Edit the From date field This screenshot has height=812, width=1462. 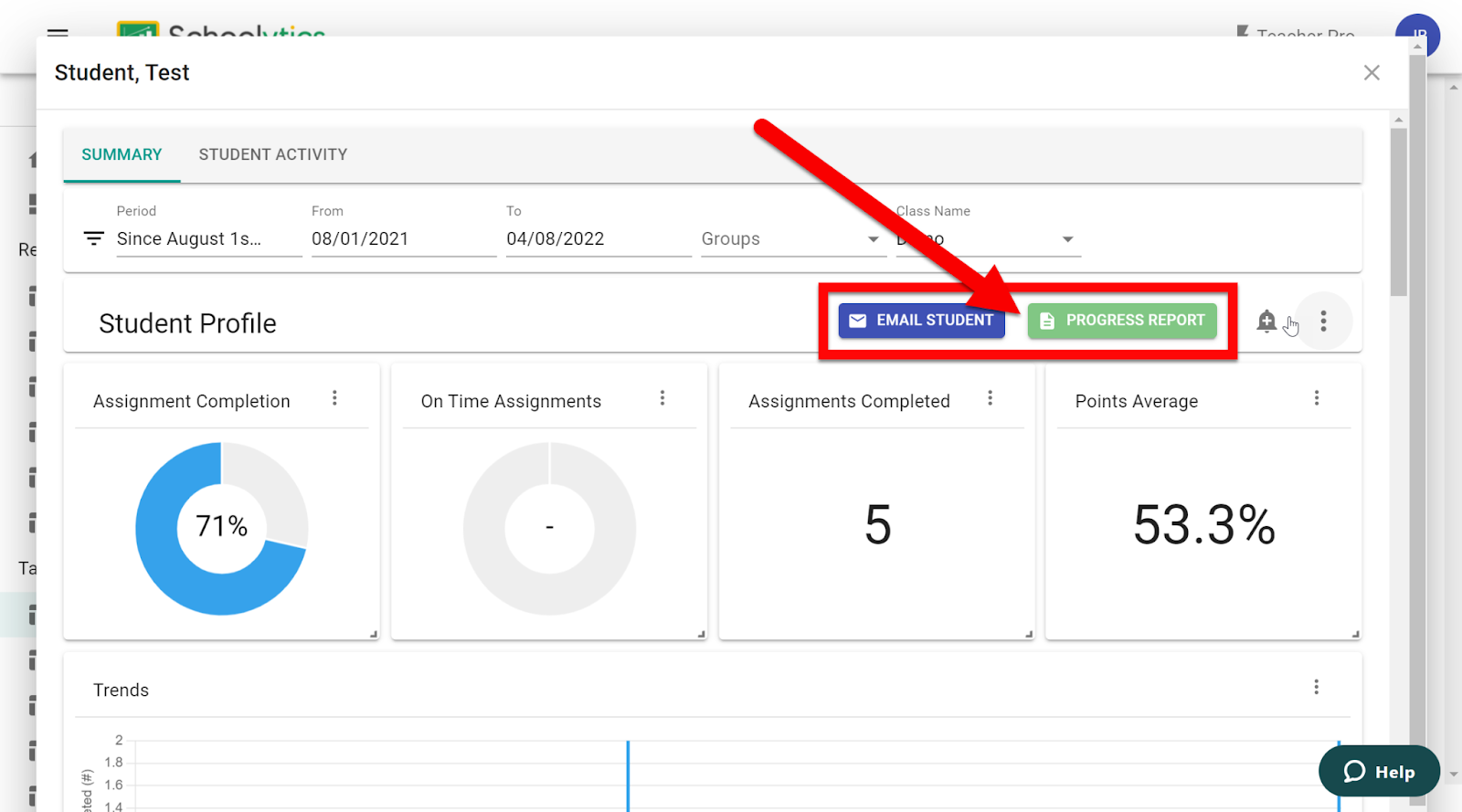click(x=404, y=239)
